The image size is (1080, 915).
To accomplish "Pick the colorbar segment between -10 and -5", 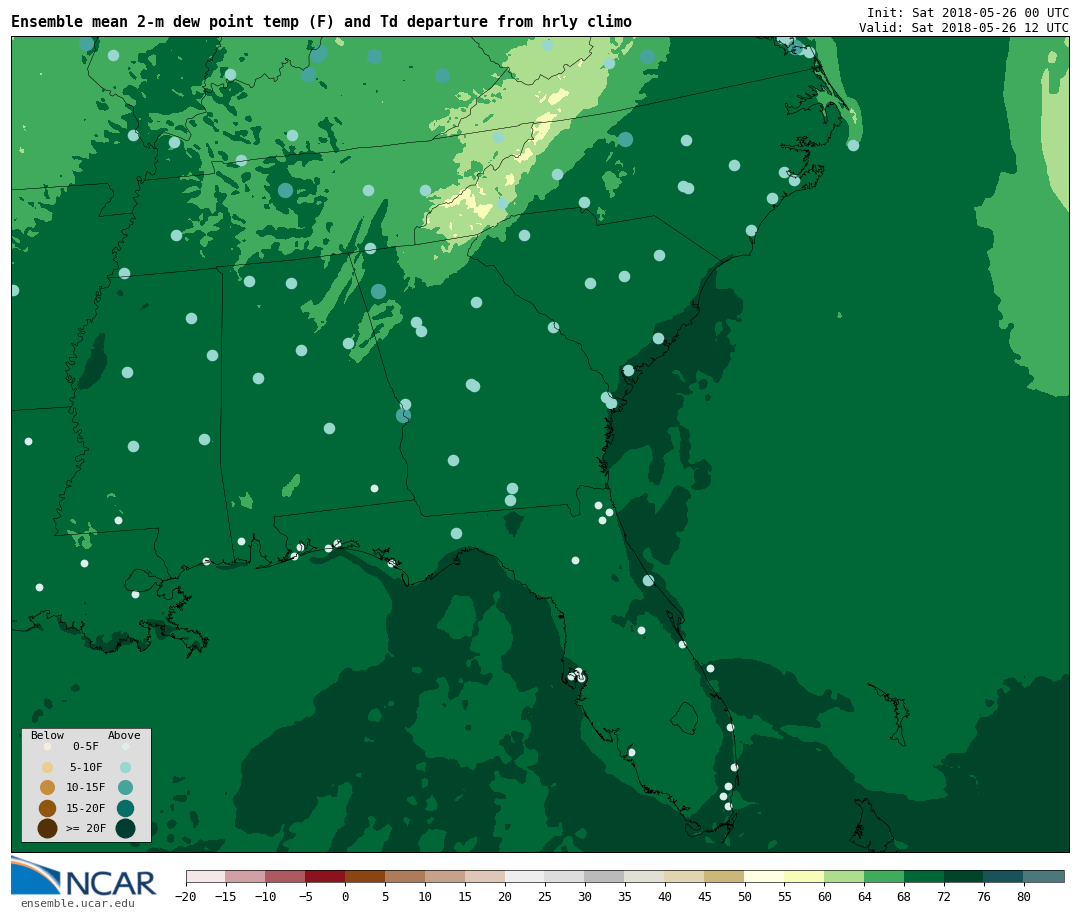I will point(285,876).
